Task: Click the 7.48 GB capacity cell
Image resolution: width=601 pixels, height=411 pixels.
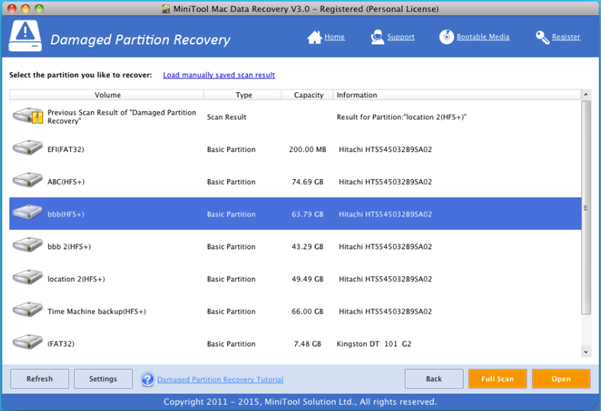Action: (307, 344)
